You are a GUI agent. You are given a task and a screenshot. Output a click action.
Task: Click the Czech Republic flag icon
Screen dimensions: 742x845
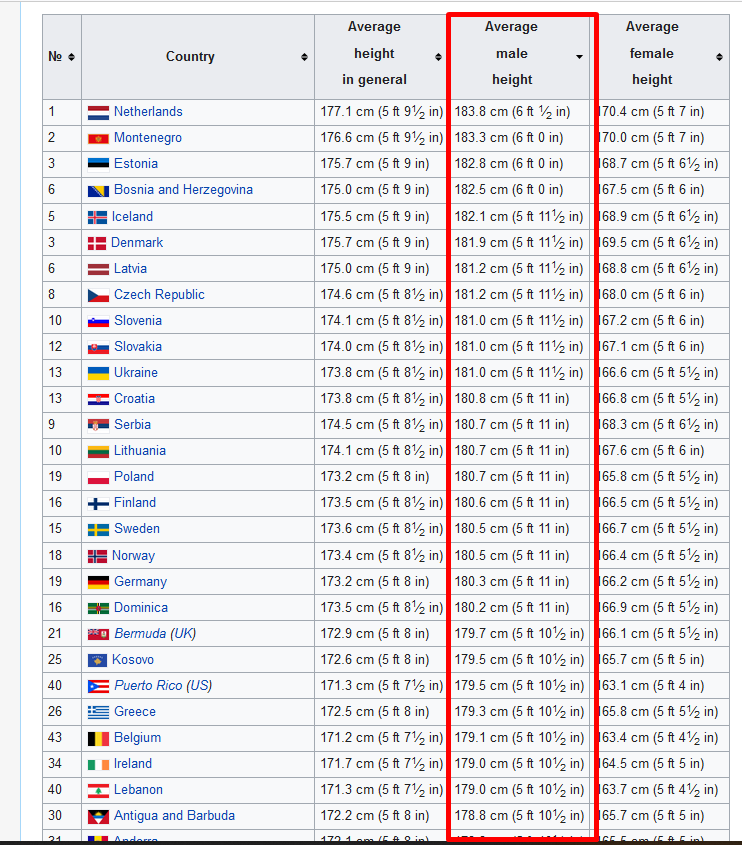pyautogui.click(x=98, y=295)
